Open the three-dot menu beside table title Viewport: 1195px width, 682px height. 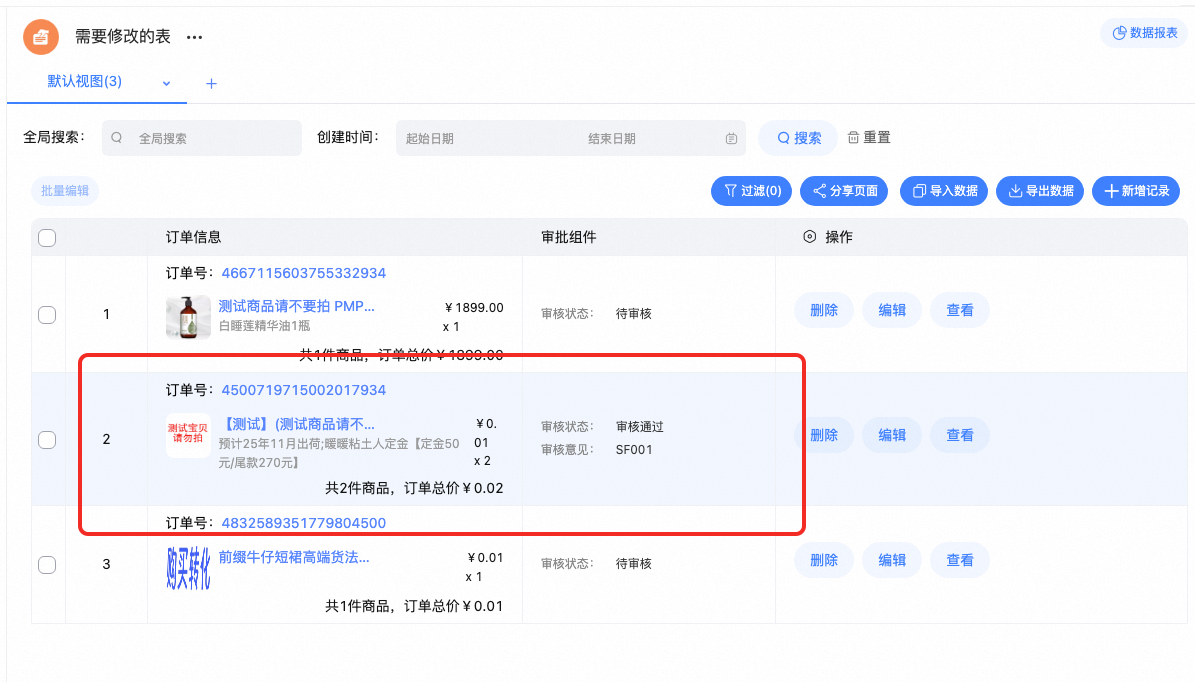click(x=194, y=37)
